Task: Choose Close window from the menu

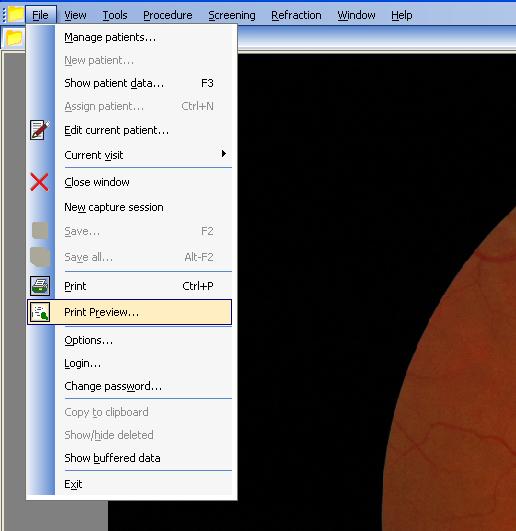Action: tap(129, 182)
